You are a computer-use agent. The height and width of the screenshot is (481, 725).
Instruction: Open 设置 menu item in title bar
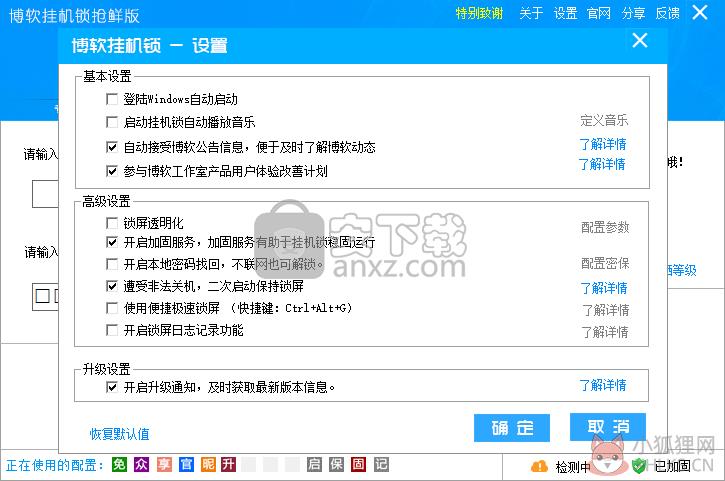pos(565,13)
